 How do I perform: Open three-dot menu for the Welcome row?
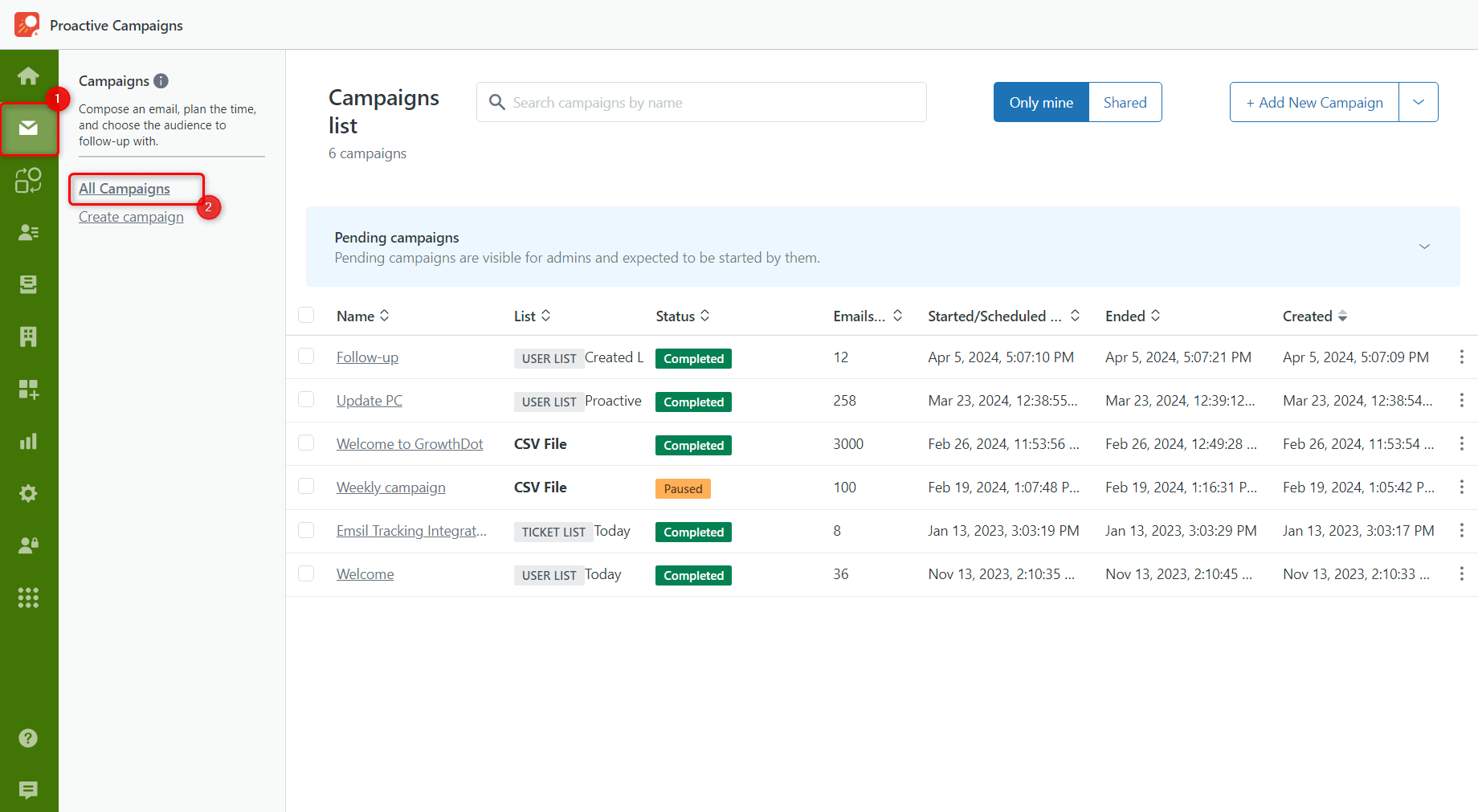(x=1461, y=573)
